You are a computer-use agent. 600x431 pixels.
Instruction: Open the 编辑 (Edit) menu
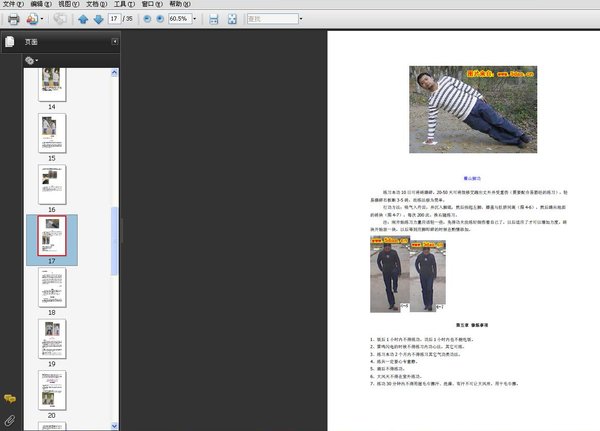(41, 4)
